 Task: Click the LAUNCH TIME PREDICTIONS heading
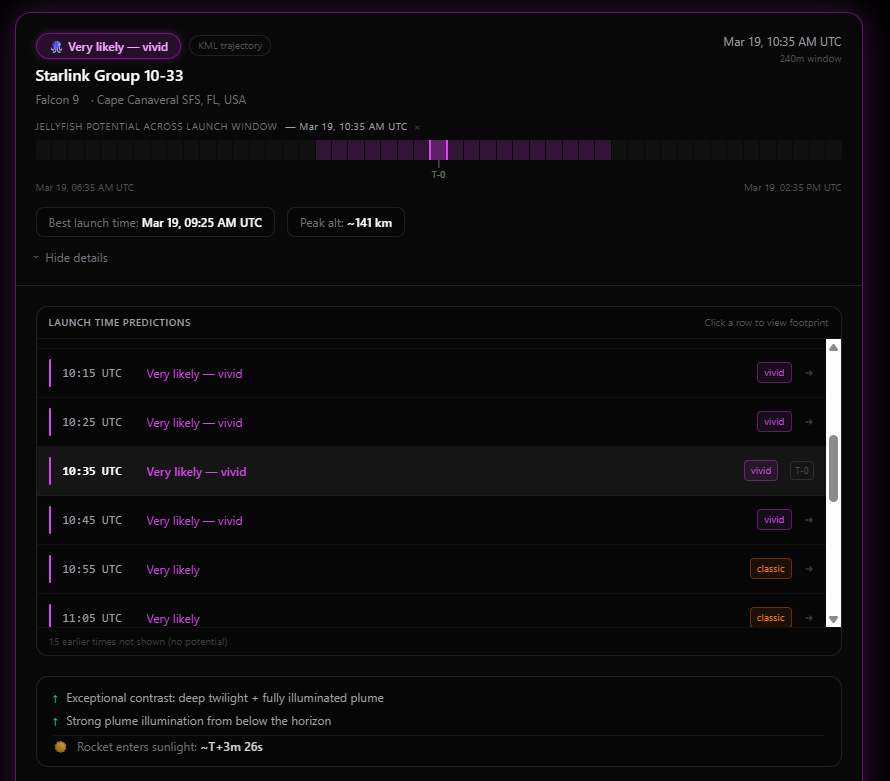(119, 322)
